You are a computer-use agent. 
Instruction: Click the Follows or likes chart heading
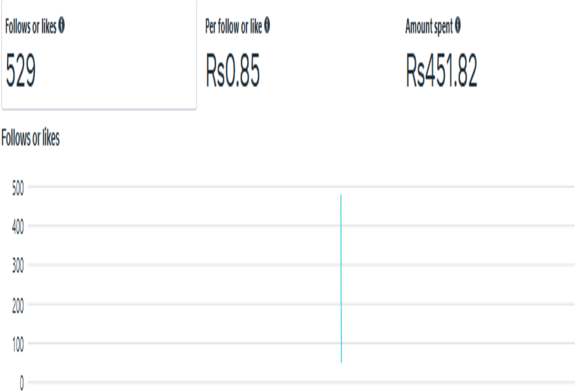click(30, 137)
